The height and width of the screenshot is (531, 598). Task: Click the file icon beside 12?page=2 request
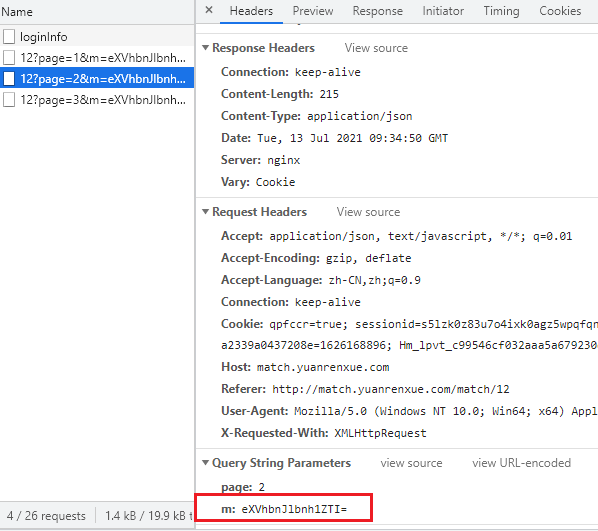pos(9,79)
